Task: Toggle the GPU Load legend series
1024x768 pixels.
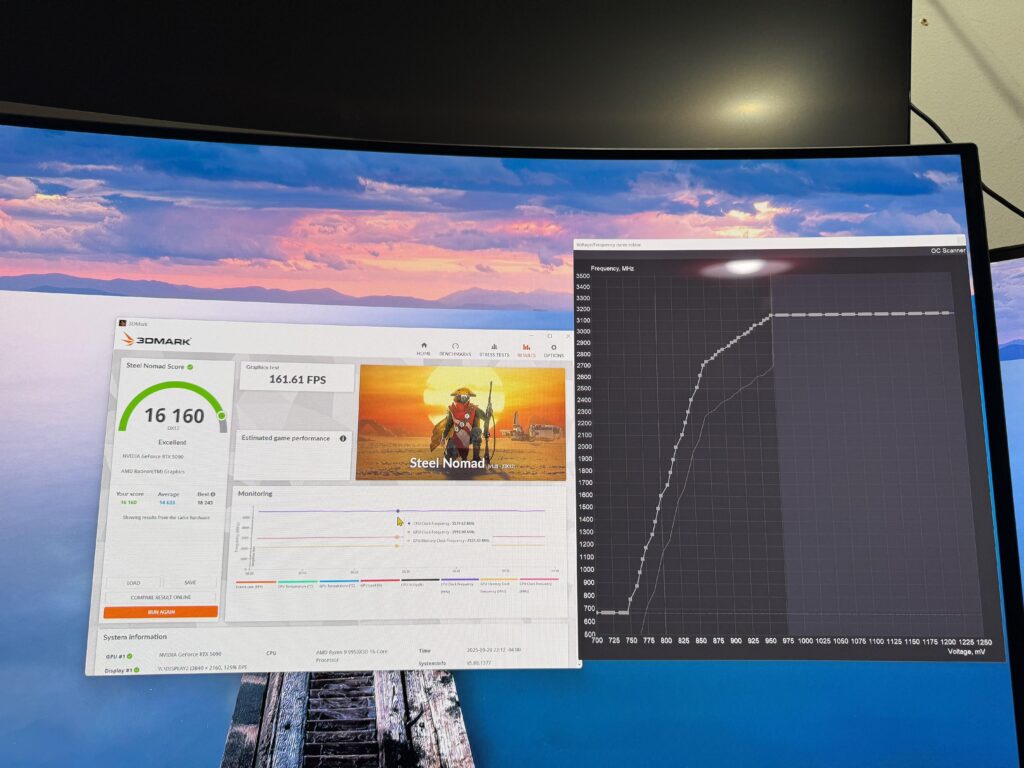Action: [379, 583]
